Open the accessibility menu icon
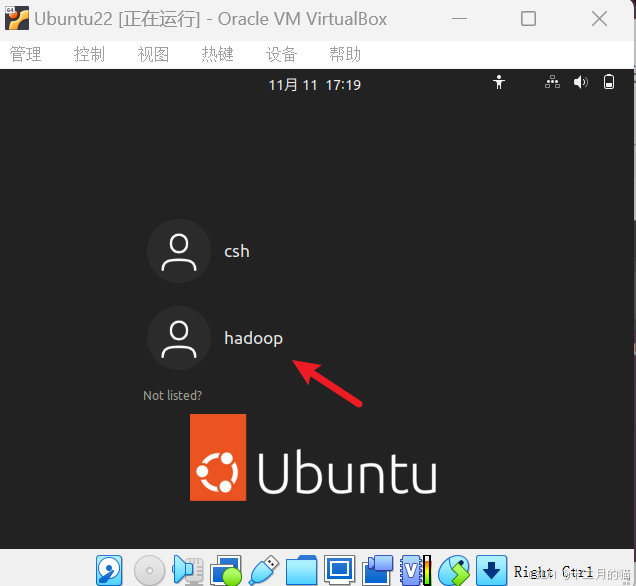 click(x=499, y=82)
